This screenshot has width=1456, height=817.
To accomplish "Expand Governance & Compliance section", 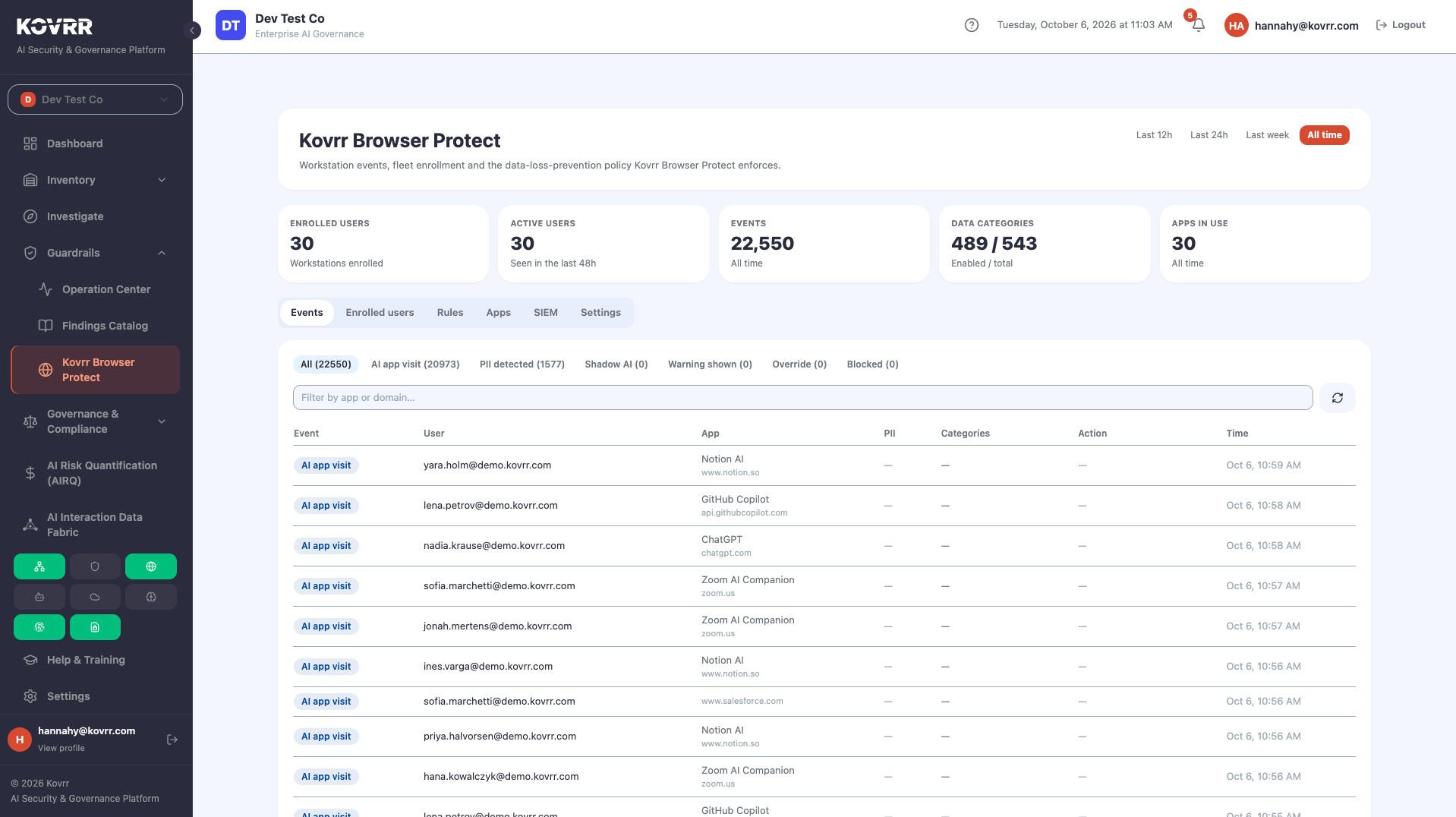I will point(96,421).
